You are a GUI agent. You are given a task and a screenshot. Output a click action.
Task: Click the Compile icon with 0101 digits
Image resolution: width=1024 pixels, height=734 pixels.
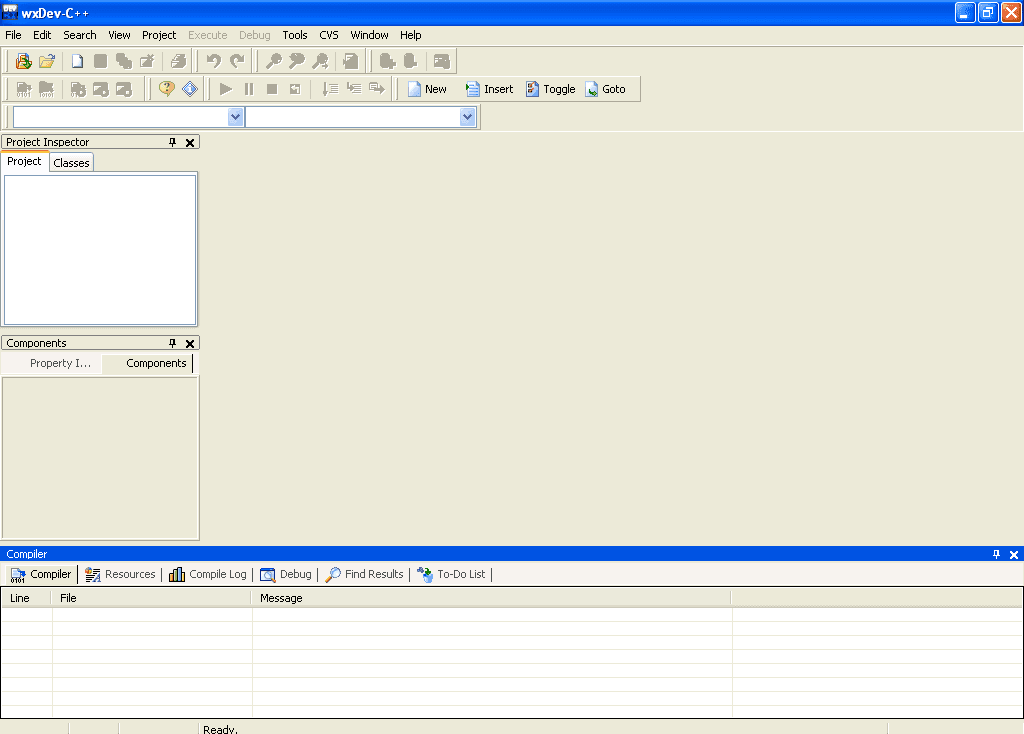tap(24, 89)
